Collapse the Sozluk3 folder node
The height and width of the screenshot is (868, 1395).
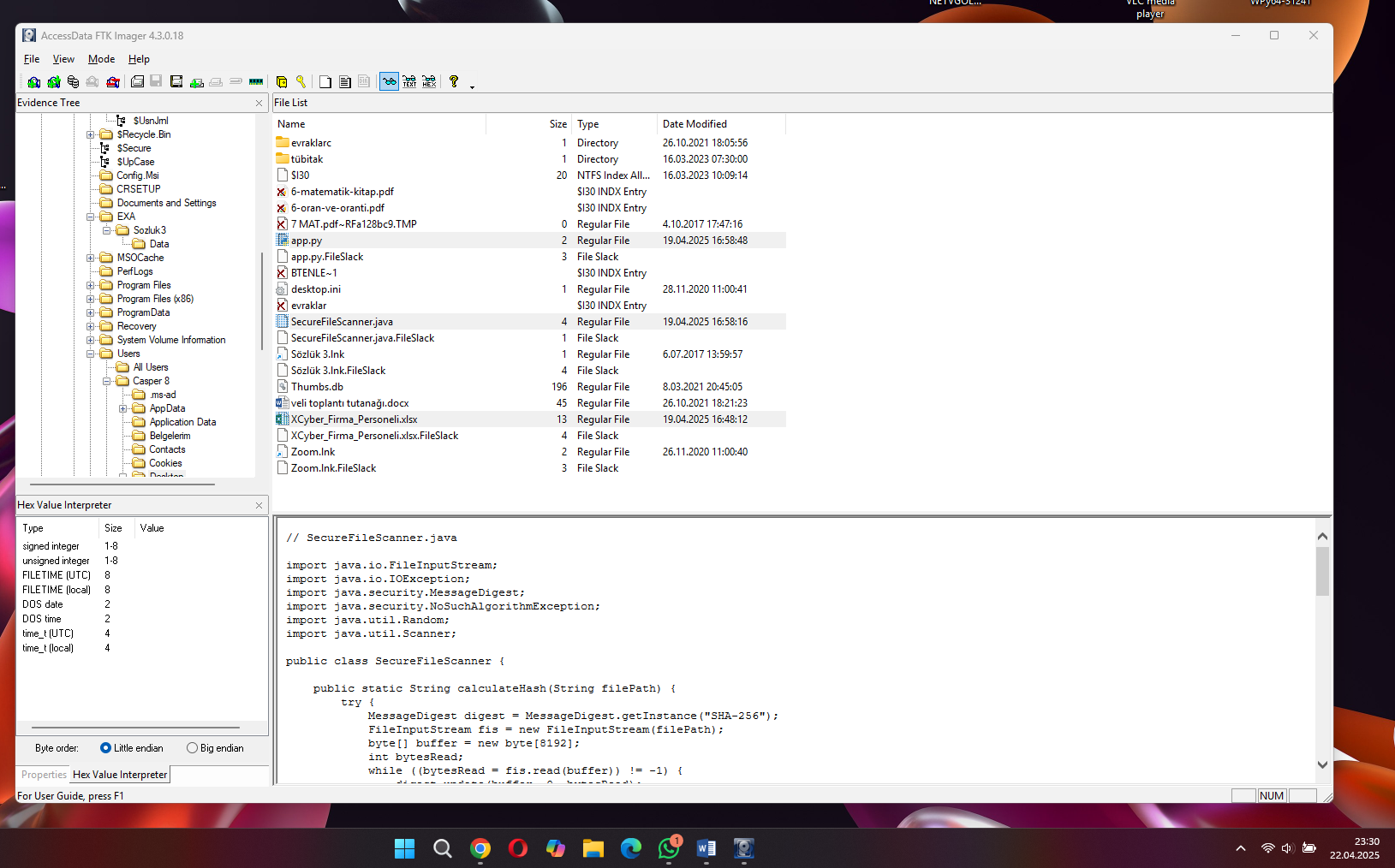point(106,230)
